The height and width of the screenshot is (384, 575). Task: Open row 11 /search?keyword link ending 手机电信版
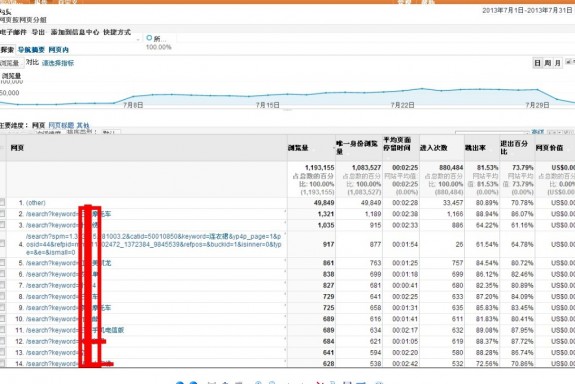coord(75,330)
